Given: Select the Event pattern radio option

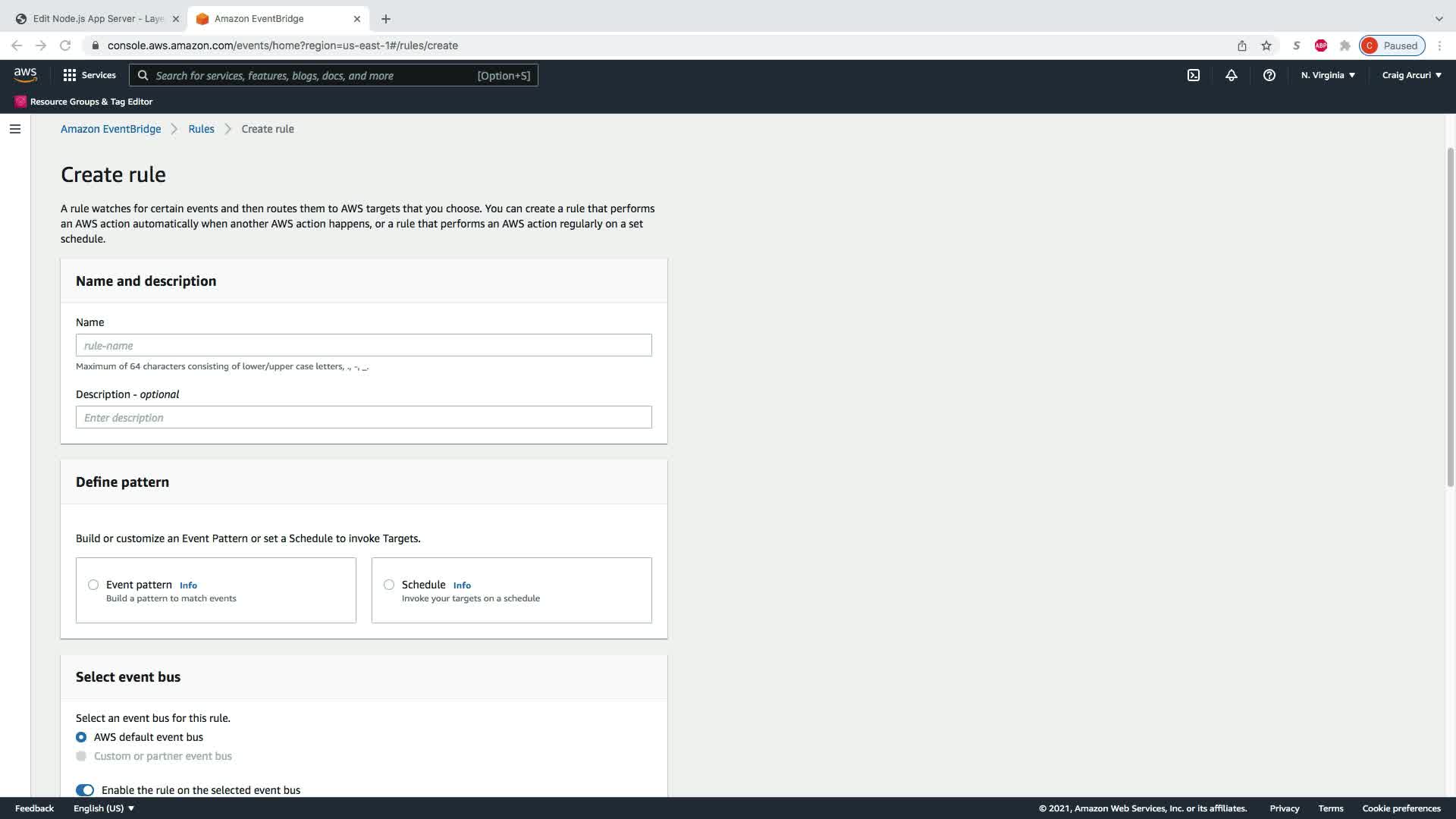Looking at the screenshot, I should 93,585.
